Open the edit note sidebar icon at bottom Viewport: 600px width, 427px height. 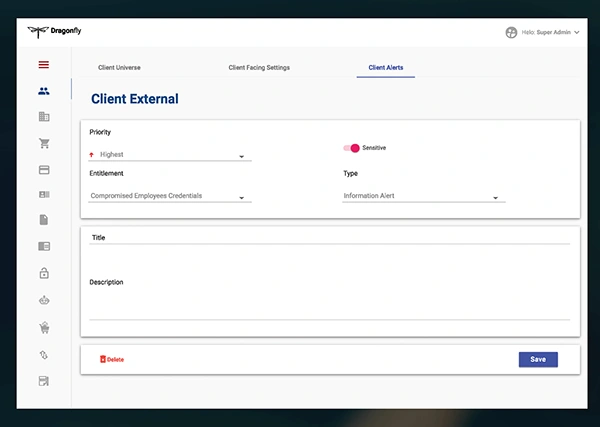coord(44,381)
